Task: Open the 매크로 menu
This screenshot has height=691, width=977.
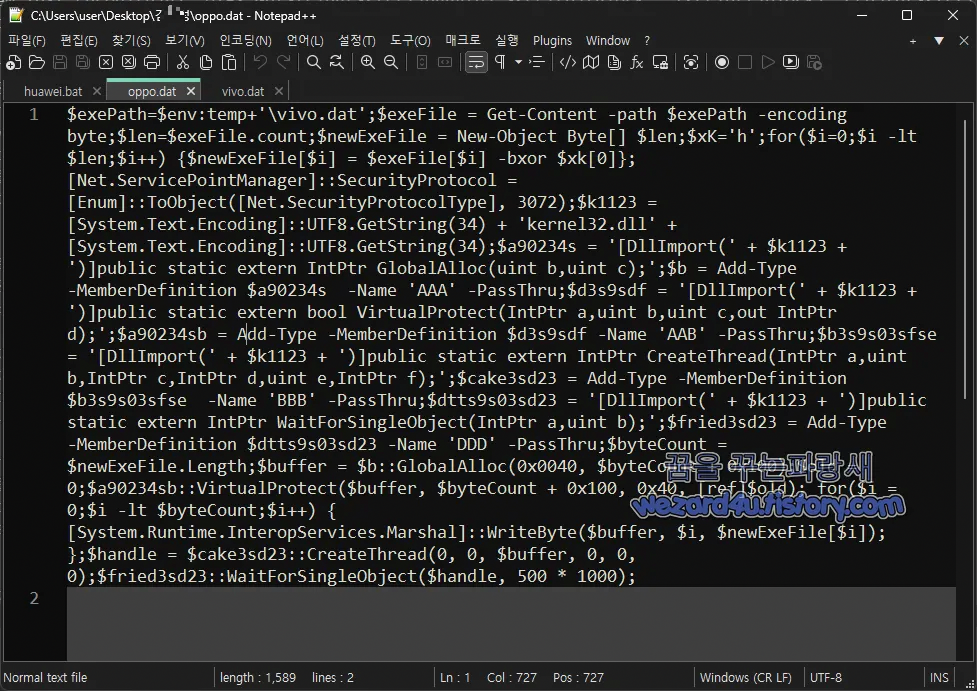Action: click(463, 41)
